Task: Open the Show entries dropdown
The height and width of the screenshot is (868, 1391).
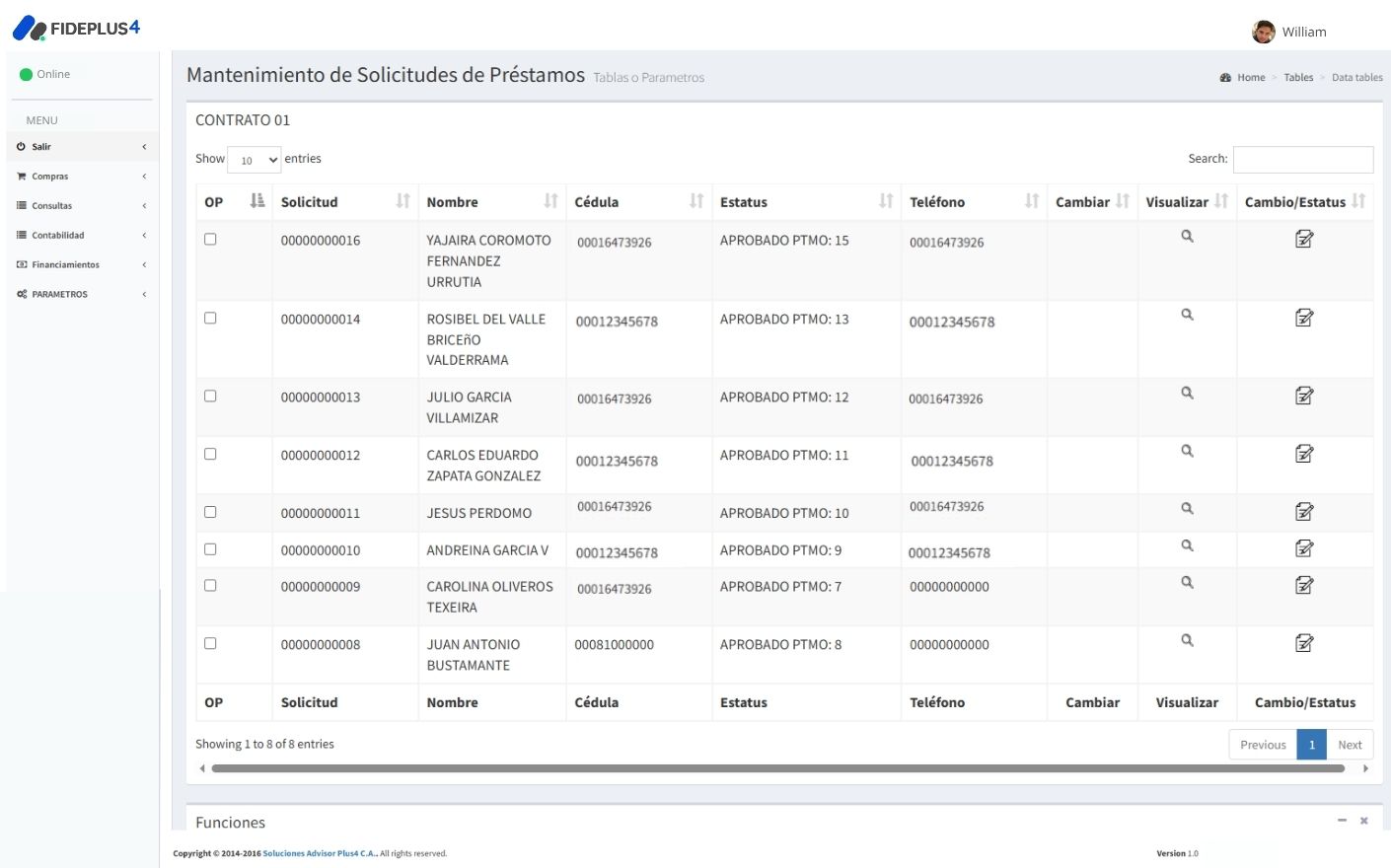Action: click(255, 159)
